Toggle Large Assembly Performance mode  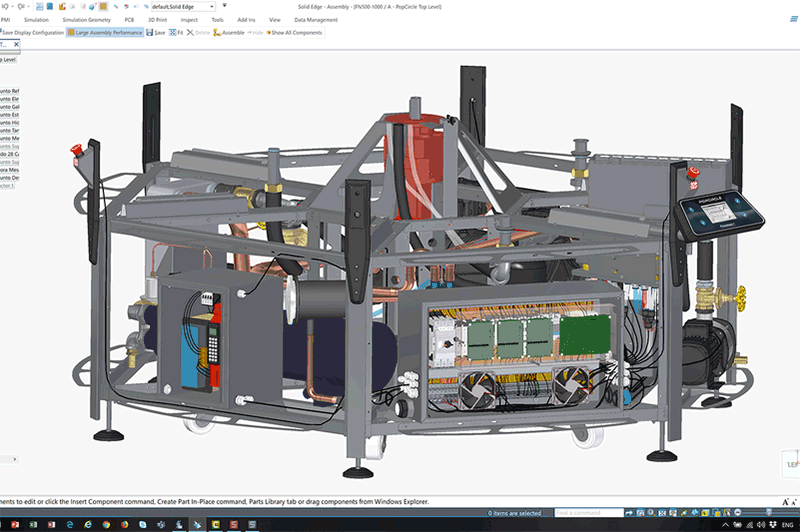(x=105, y=33)
